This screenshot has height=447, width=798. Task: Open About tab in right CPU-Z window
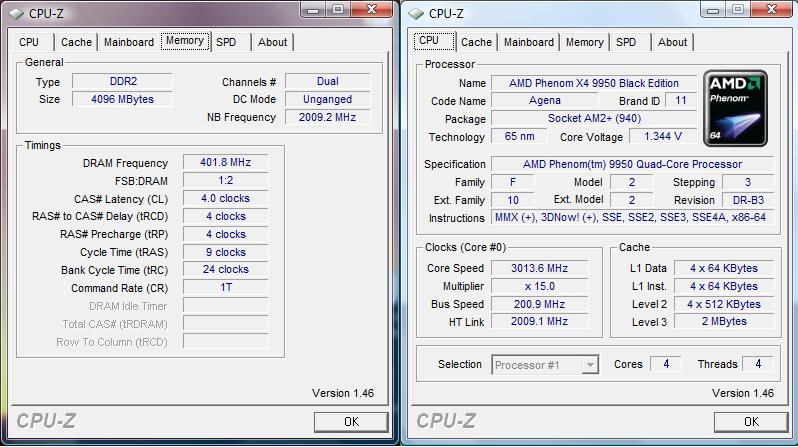tap(672, 42)
